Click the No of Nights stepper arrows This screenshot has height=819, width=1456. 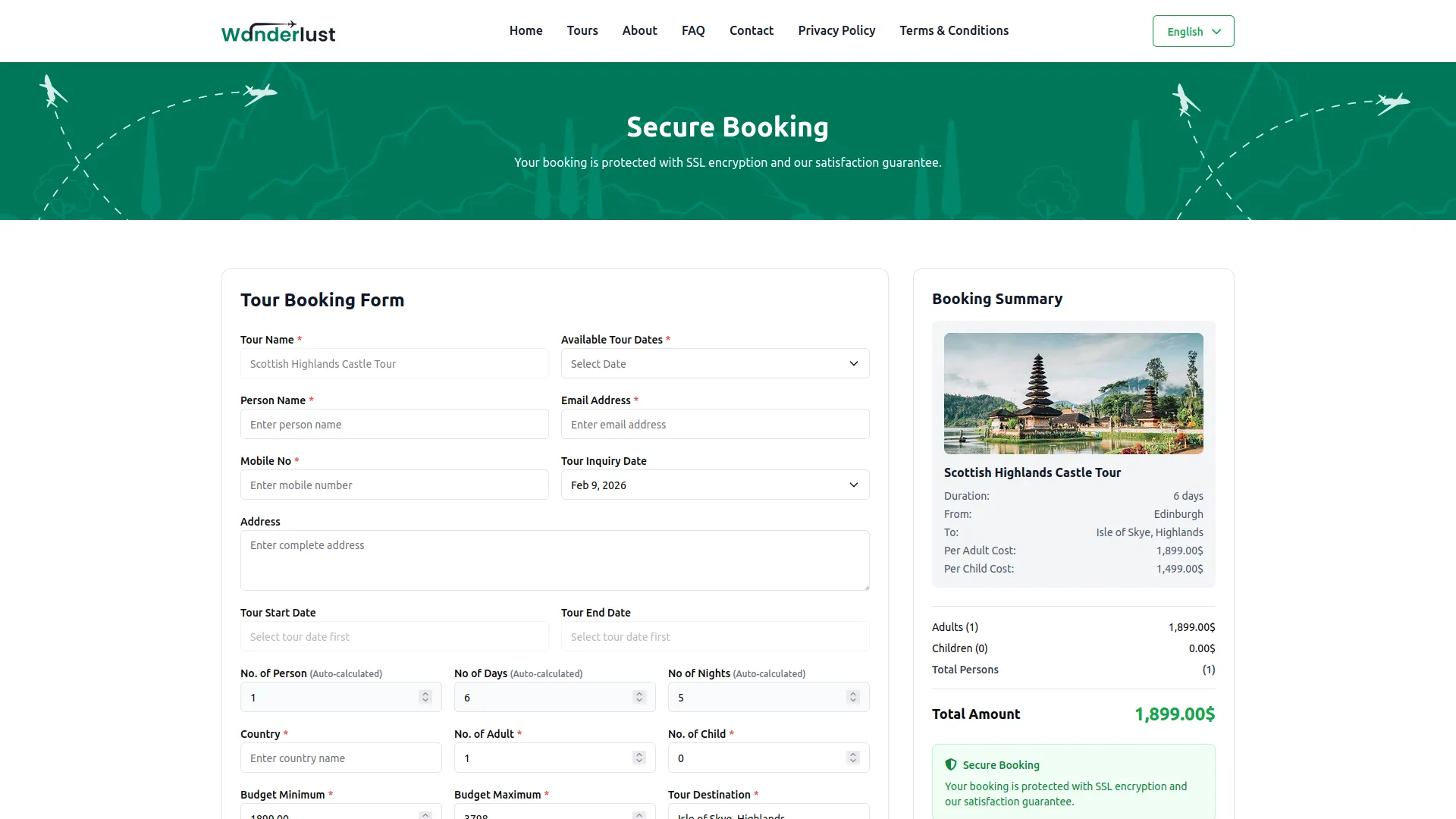click(x=853, y=697)
